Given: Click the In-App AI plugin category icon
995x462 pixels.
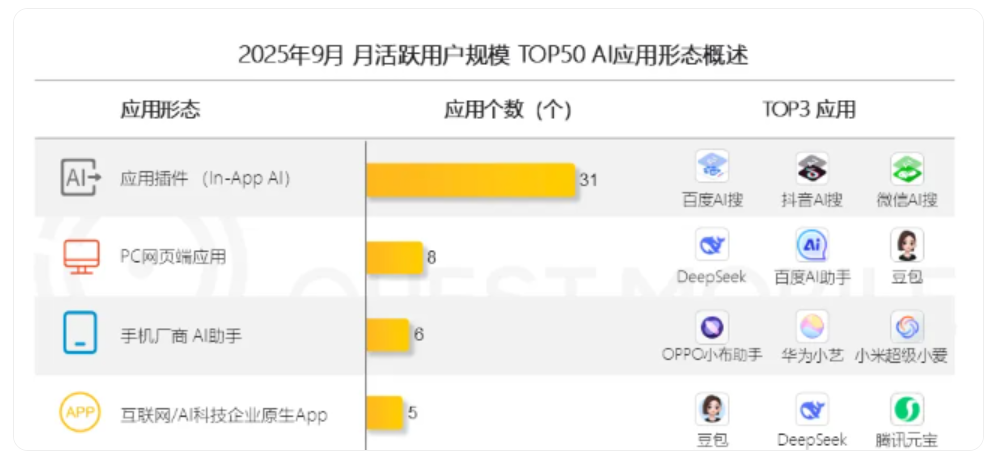Looking at the screenshot, I should coord(81,178).
